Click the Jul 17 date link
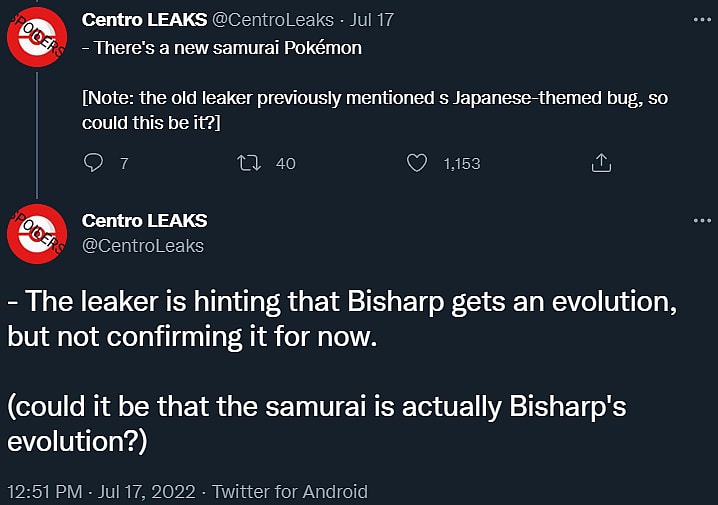 373,19
